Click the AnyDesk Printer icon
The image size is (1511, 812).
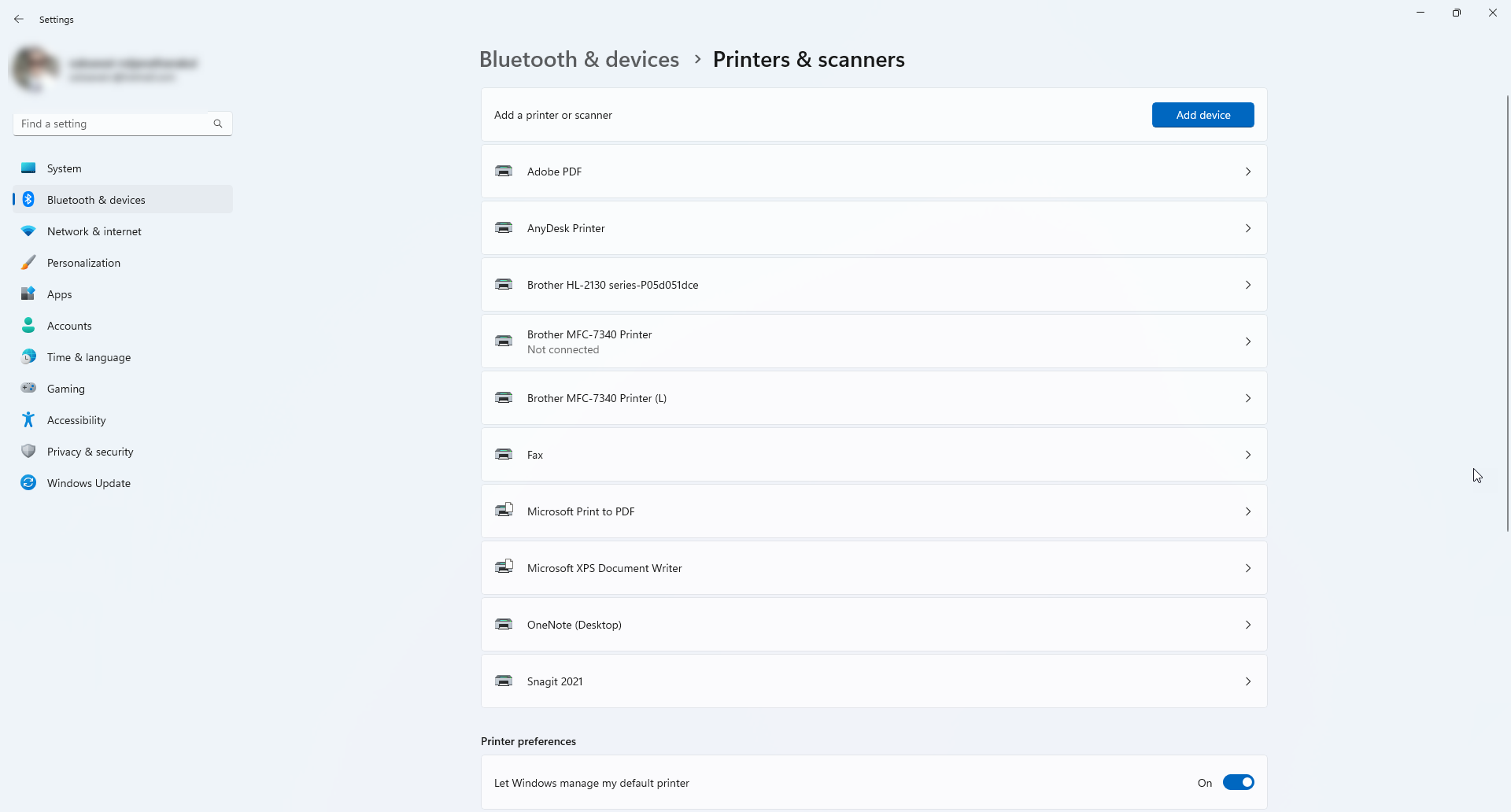(504, 227)
